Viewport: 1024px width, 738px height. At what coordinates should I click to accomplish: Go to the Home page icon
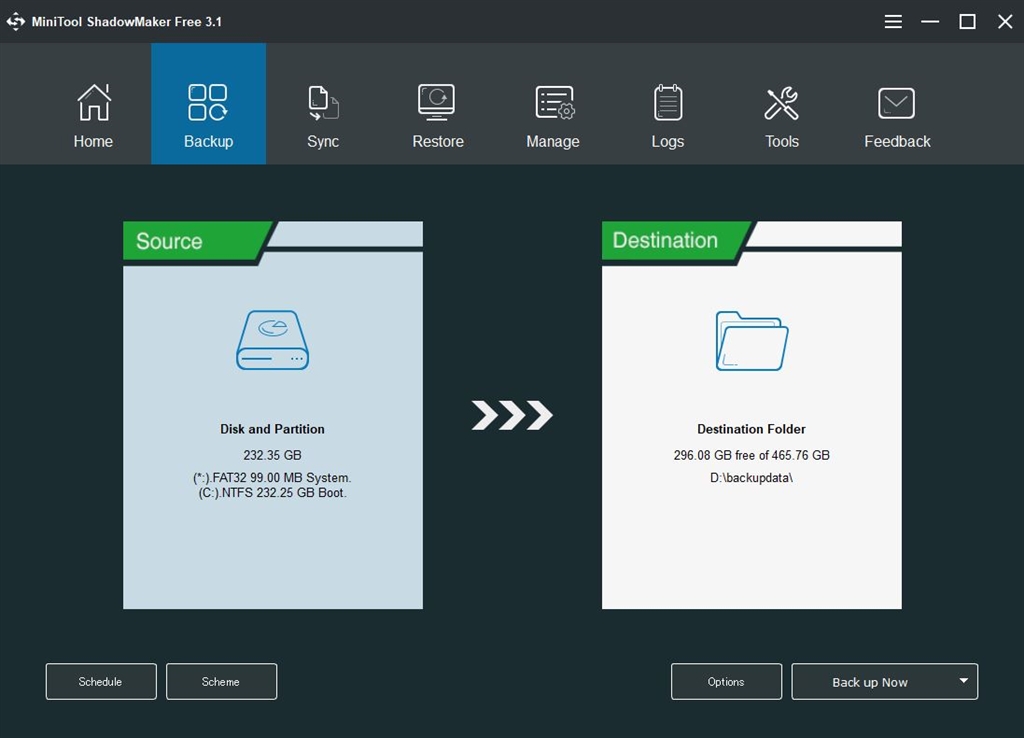93,103
